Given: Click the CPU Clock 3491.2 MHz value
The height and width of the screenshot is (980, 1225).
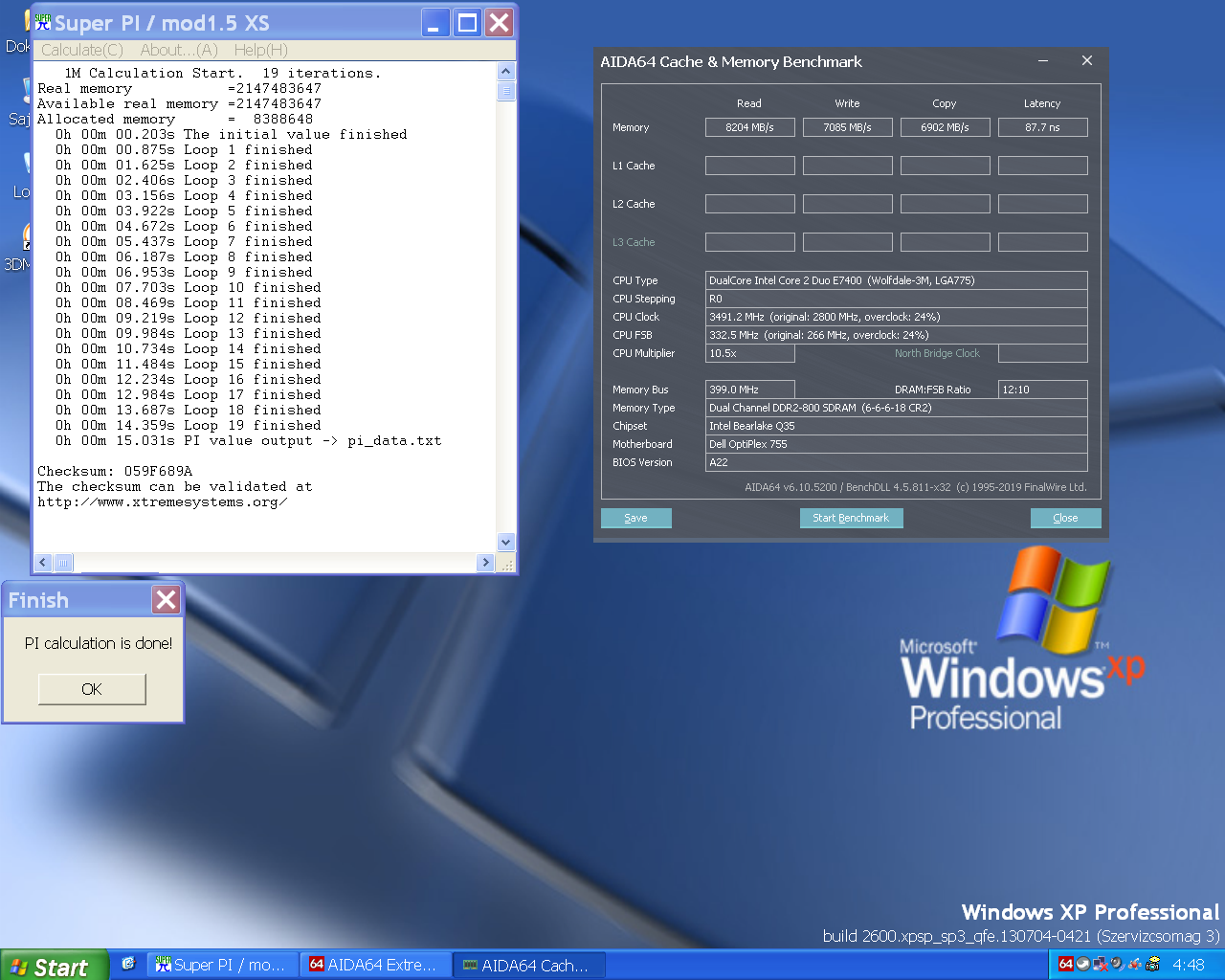Looking at the screenshot, I should click(x=896, y=317).
